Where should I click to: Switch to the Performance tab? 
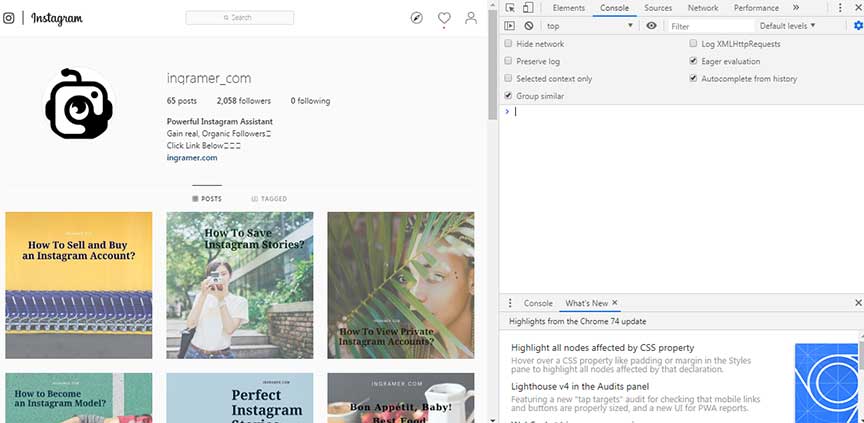tap(756, 8)
